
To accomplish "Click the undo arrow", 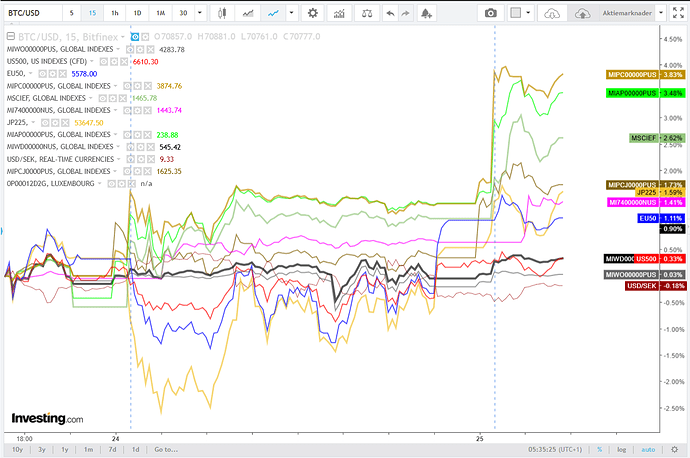I will (x=390, y=13).
